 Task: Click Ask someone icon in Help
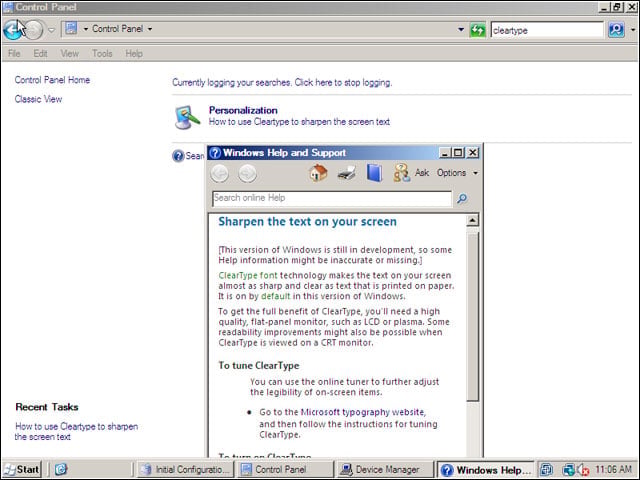click(x=401, y=173)
